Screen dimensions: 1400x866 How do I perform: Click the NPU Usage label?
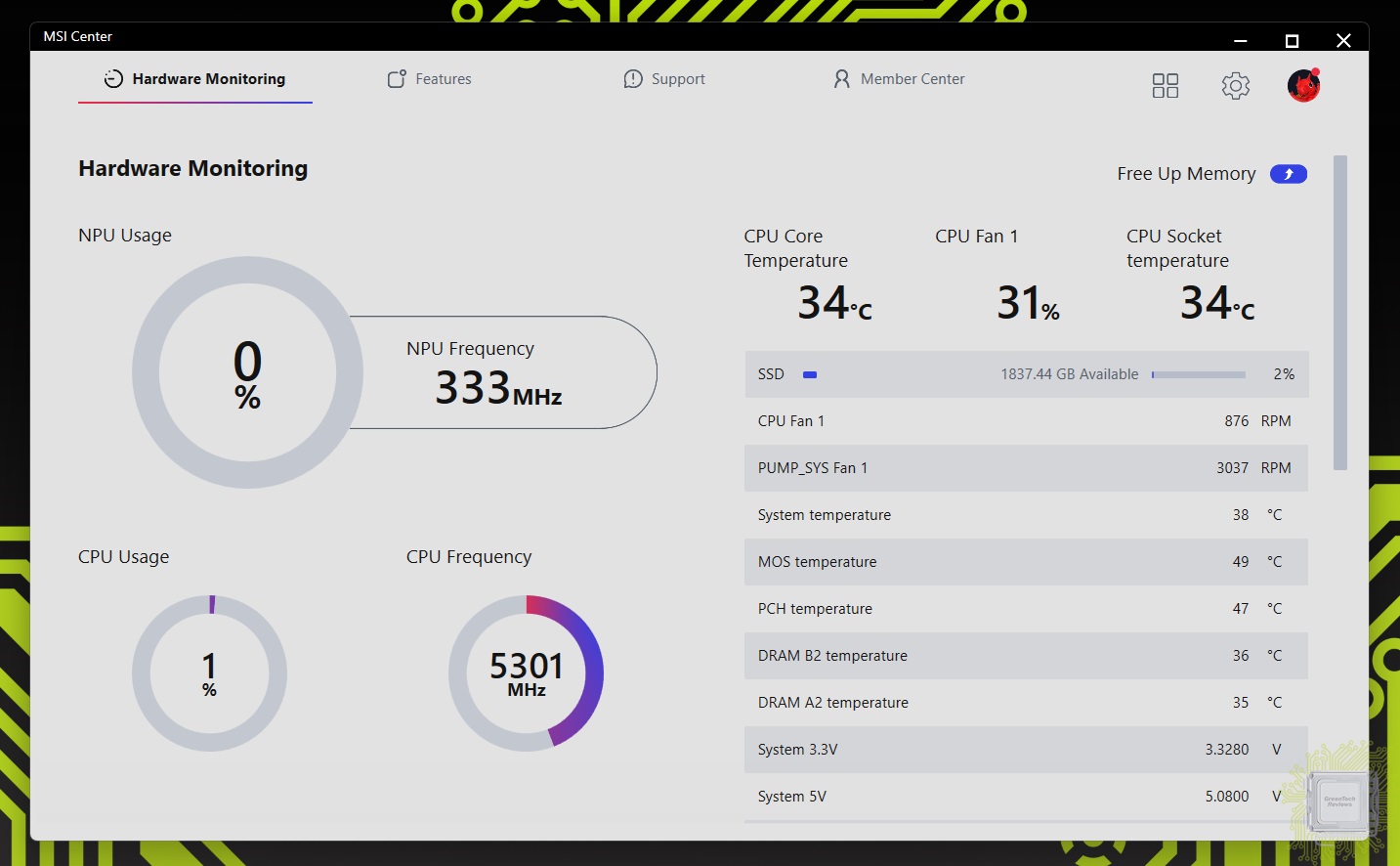pyautogui.click(x=125, y=236)
